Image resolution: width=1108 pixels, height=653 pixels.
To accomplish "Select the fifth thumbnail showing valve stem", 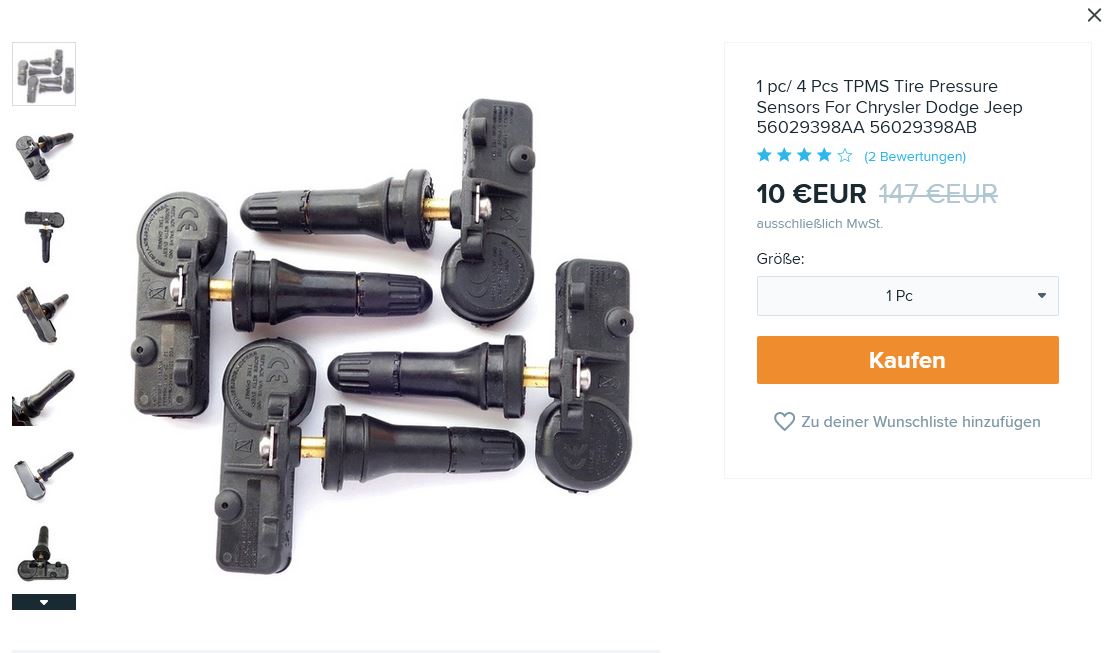I will (x=44, y=396).
